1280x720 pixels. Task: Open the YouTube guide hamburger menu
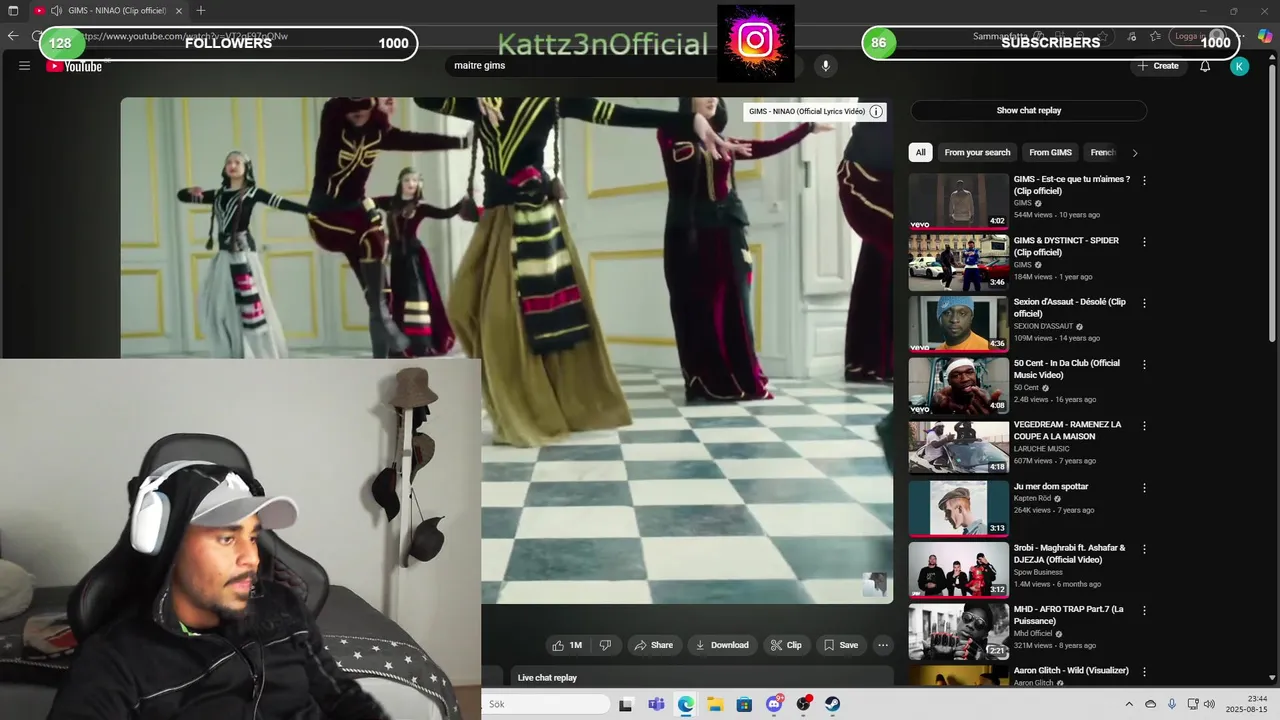[x=24, y=66]
